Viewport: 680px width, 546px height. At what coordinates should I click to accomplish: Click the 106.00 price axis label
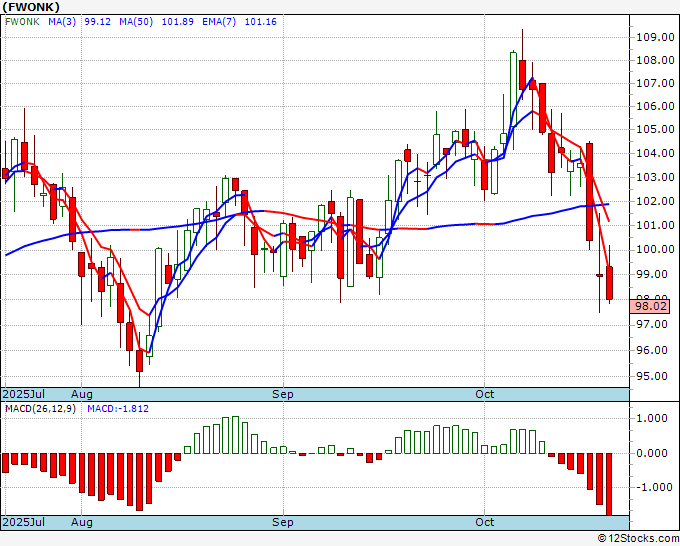click(x=655, y=106)
